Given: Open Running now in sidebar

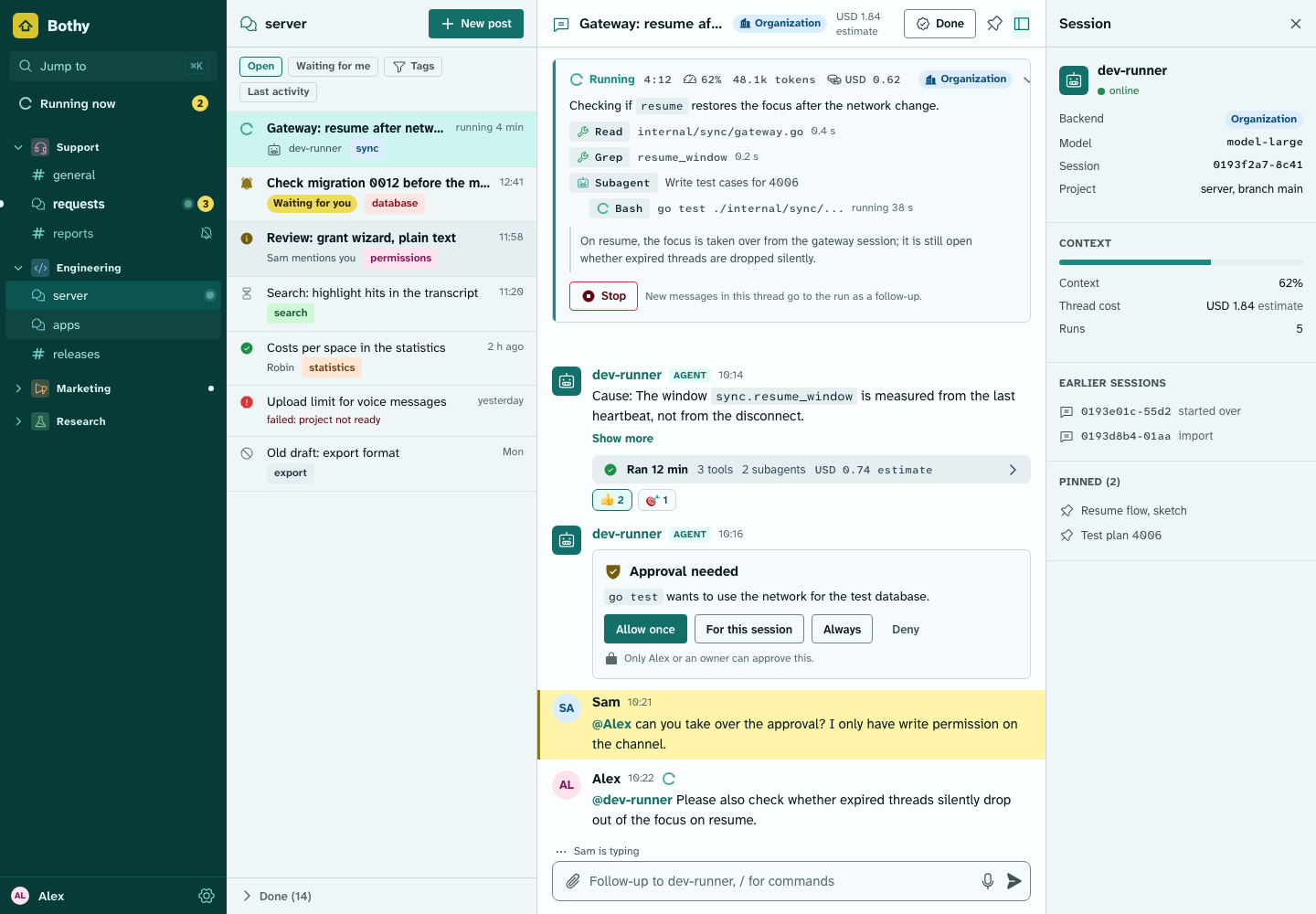Looking at the screenshot, I should point(113,103).
